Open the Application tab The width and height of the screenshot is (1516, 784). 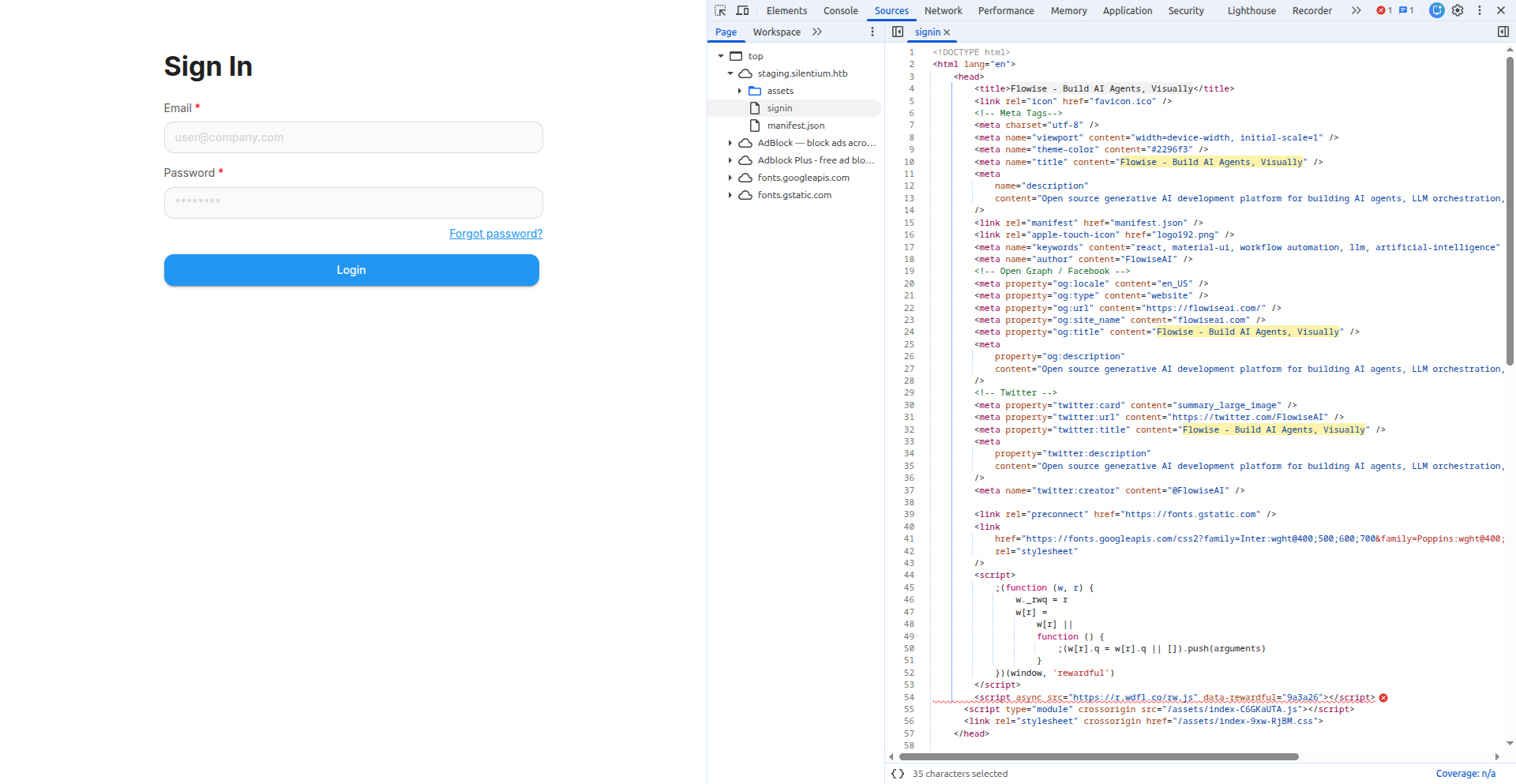point(1128,10)
